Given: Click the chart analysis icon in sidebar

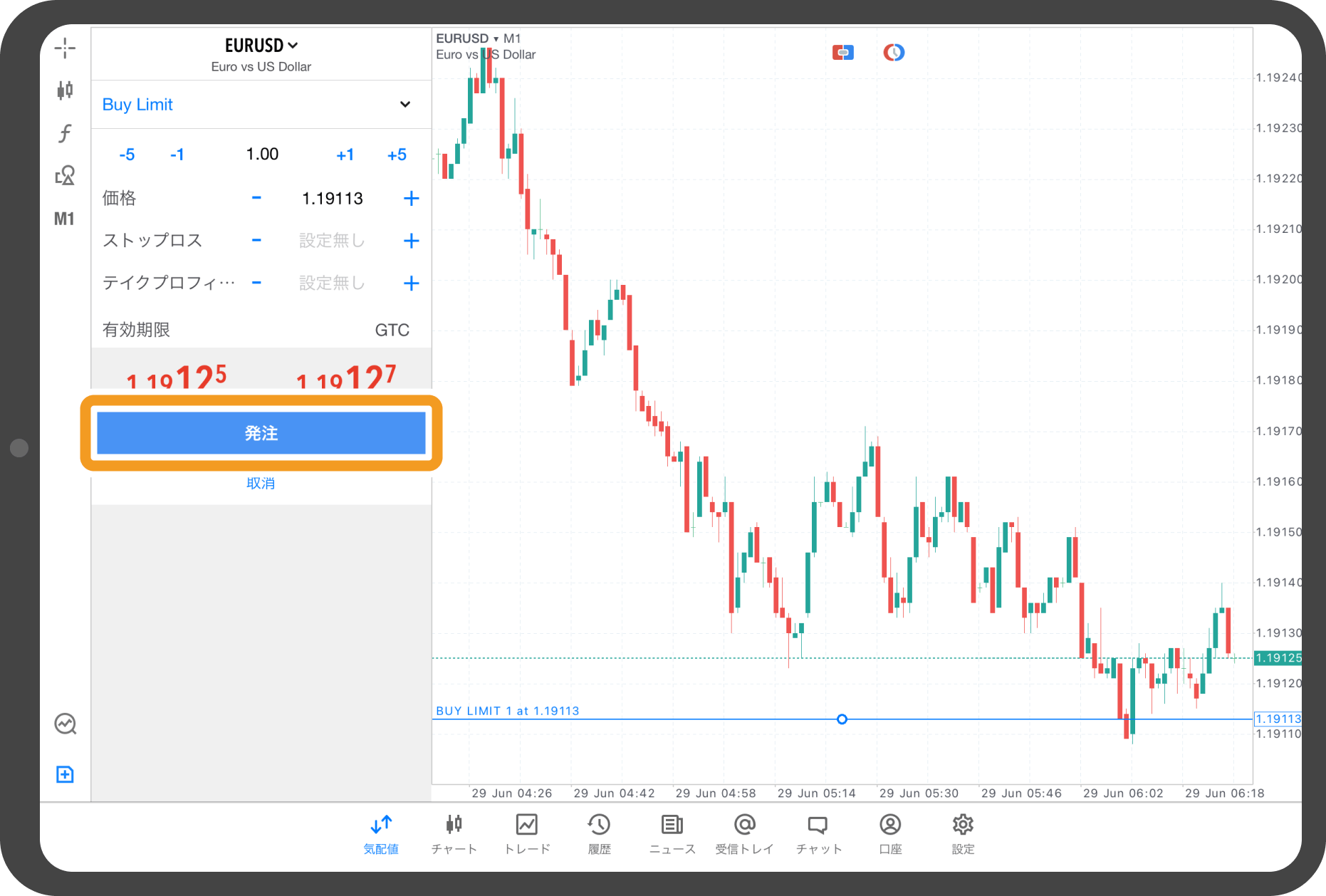Looking at the screenshot, I should coord(65,724).
